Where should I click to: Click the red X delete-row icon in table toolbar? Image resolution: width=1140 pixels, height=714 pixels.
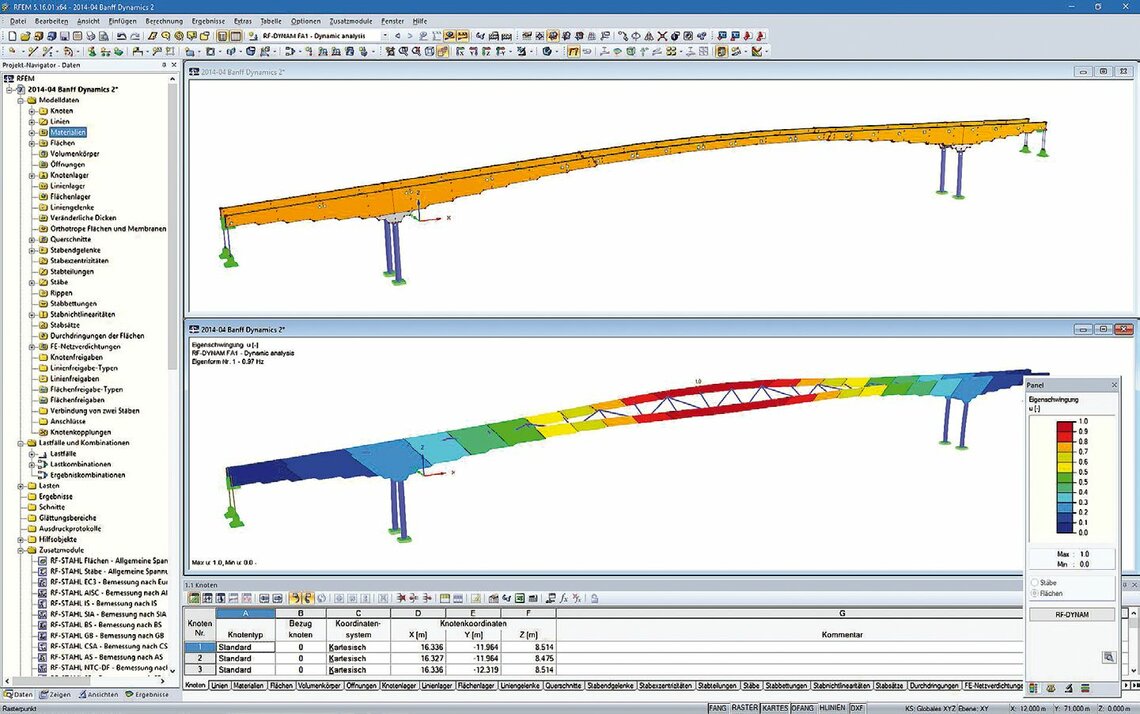(x=401, y=598)
